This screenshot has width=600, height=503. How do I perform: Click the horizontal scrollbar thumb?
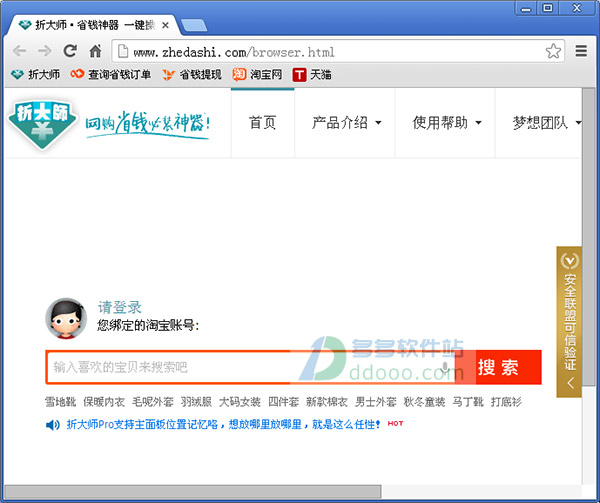pyautogui.click(x=193, y=492)
